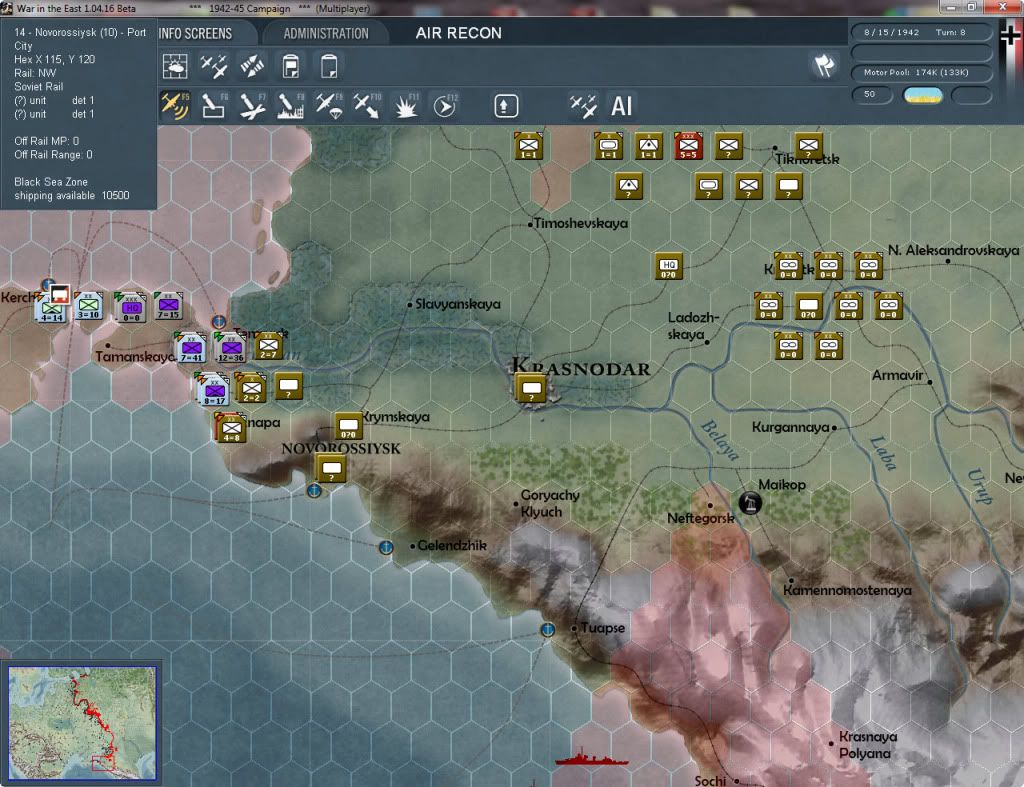Image resolution: width=1024 pixels, height=787 pixels.
Task: Select the 0?0 unit beside Krymskaya
Action: 348,426
